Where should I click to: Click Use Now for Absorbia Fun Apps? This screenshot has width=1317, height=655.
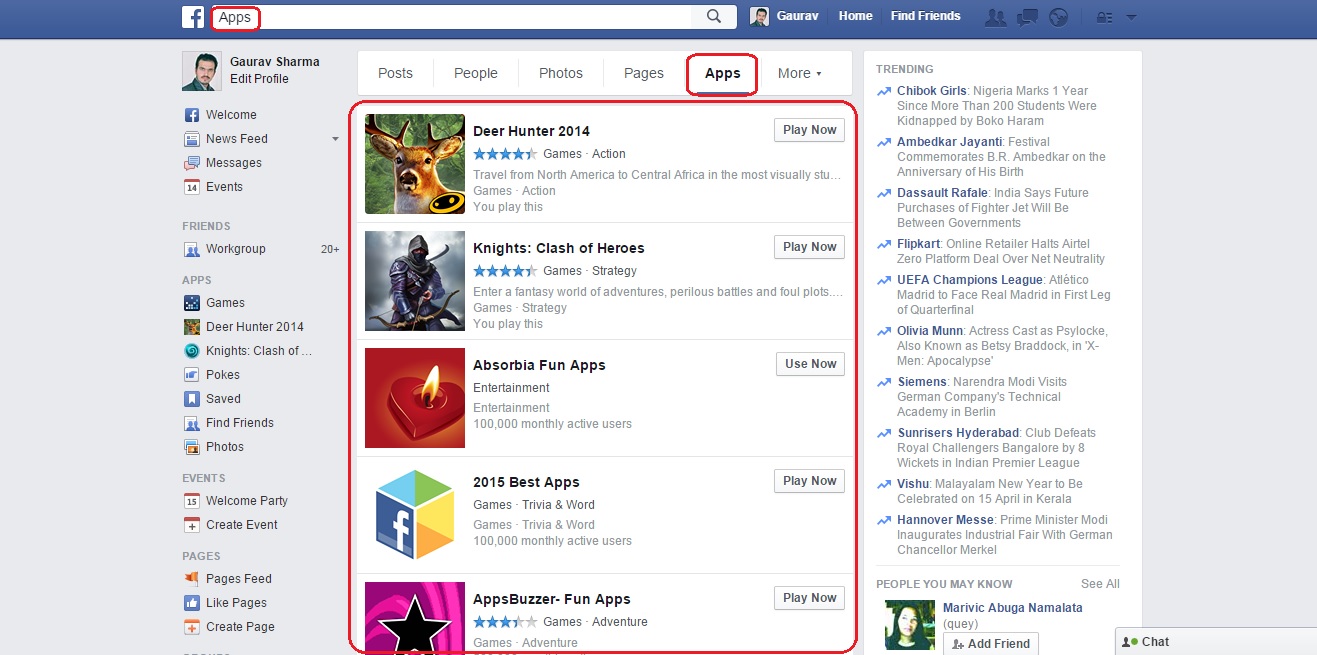[810, 364]
